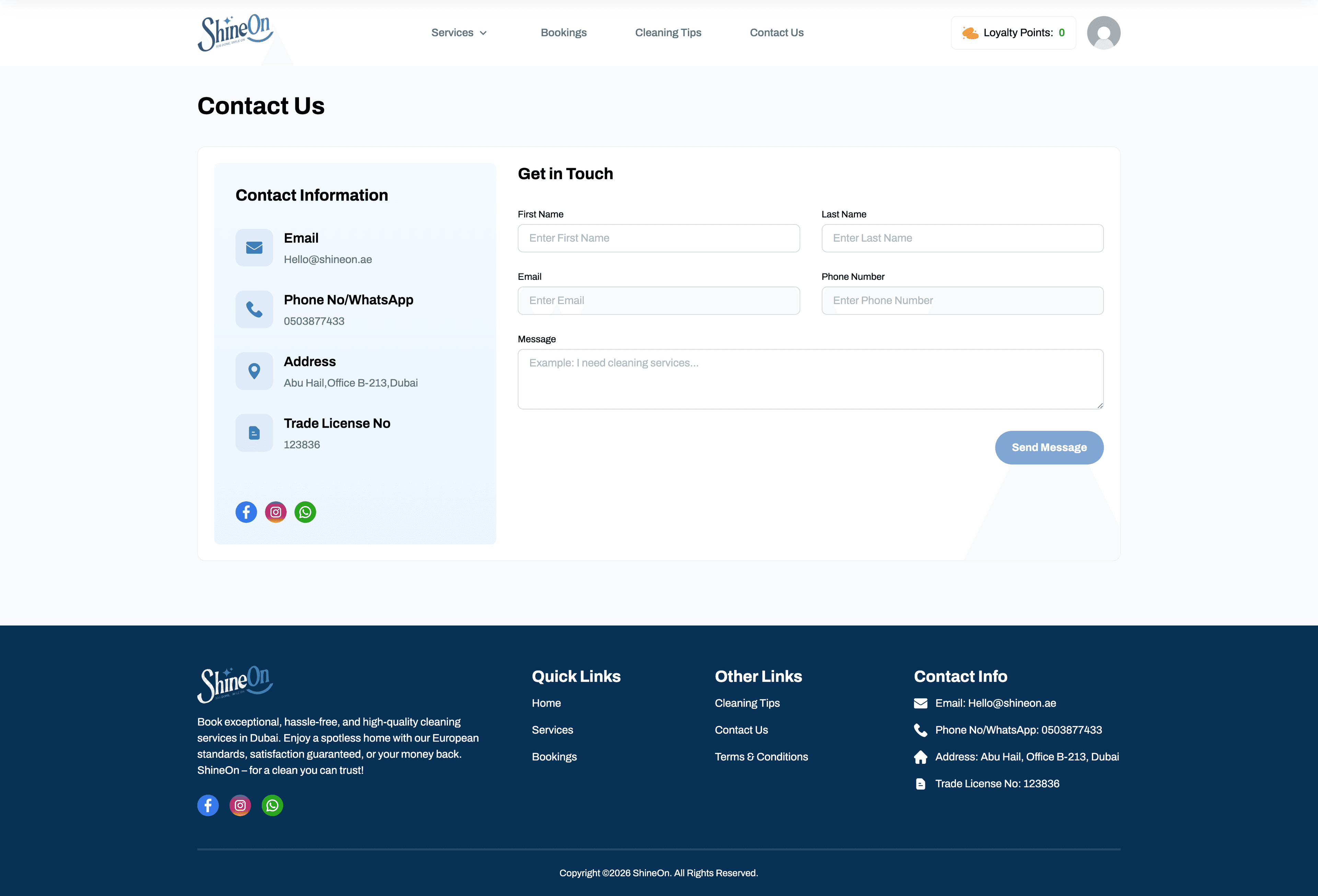Click the footer Instagram icon
This screenshot has height=896, width=1318.
241,805
